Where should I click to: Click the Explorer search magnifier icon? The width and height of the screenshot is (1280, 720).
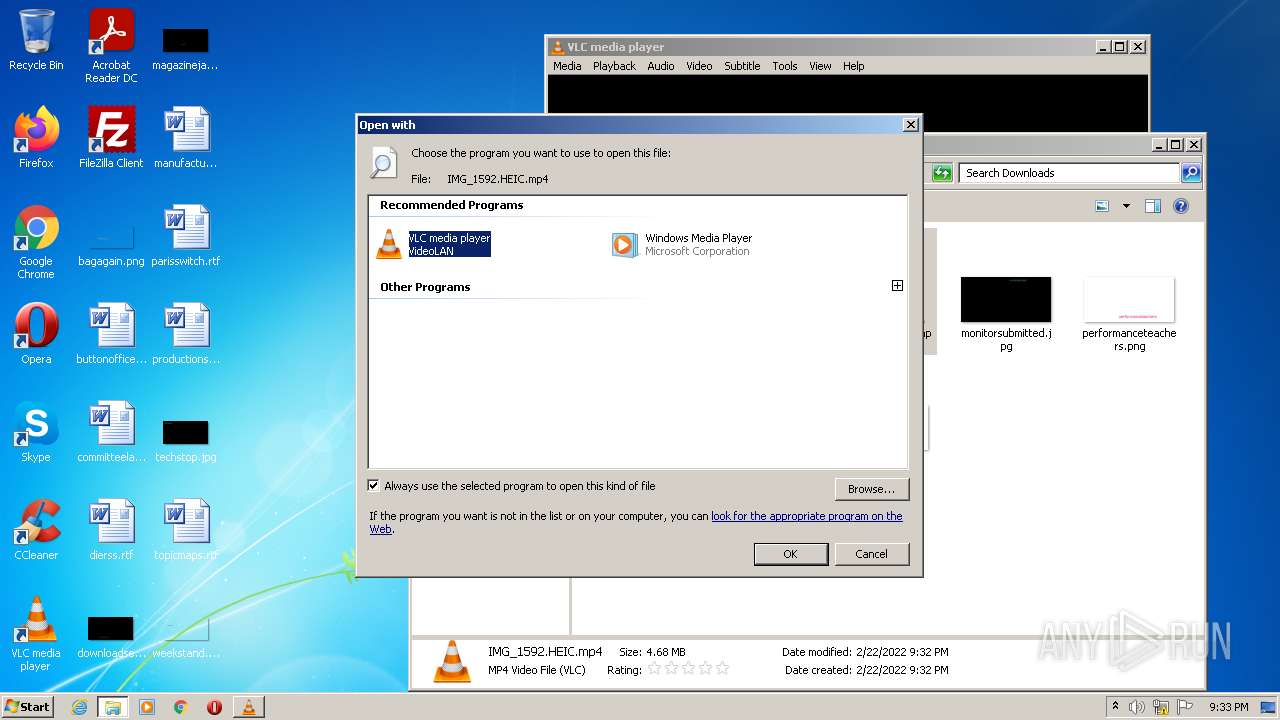[1190, 173]
